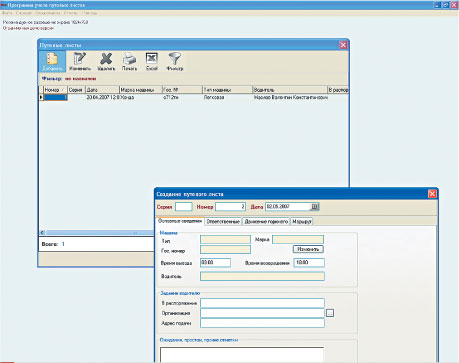Viewport: 459px width, 363px height.
Task: Click the Серия input field in the dialog
Action: click(x=184, y=207)
